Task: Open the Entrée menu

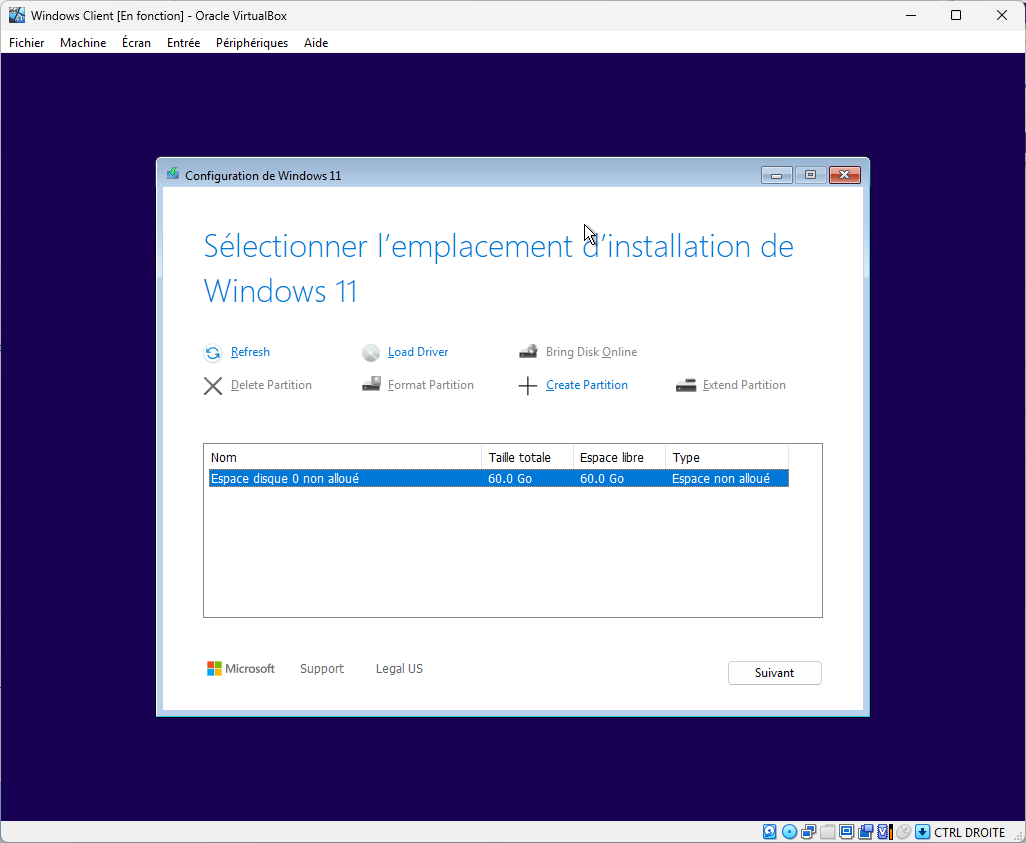Action: click(183, 43)
